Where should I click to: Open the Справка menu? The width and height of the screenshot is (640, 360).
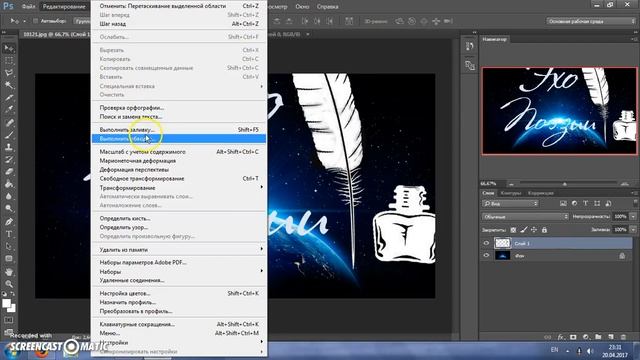click(327, 7)
